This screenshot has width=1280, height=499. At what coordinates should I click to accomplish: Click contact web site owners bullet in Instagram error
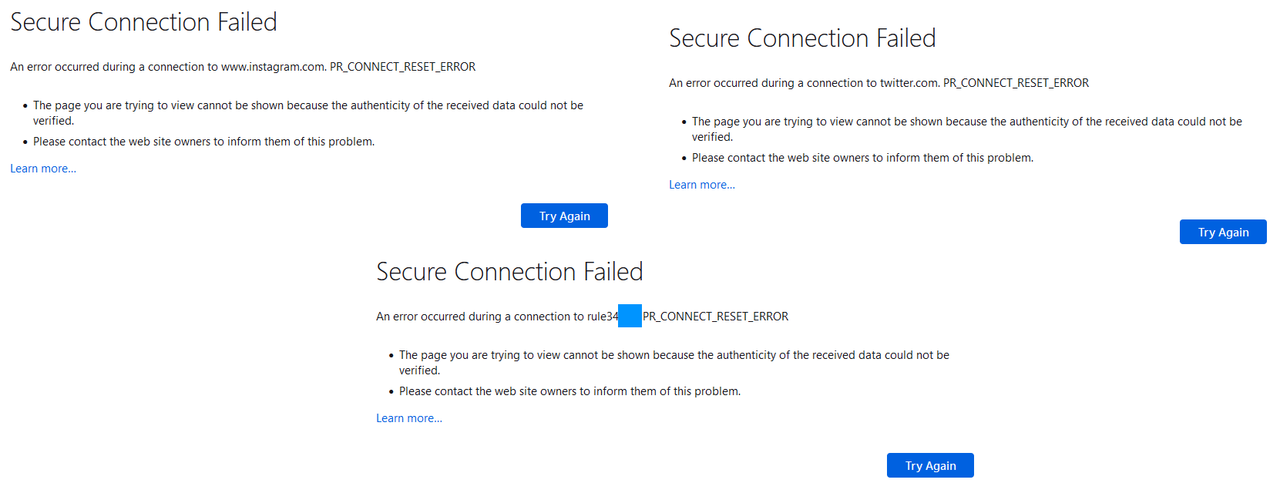(x=204, y=142)
